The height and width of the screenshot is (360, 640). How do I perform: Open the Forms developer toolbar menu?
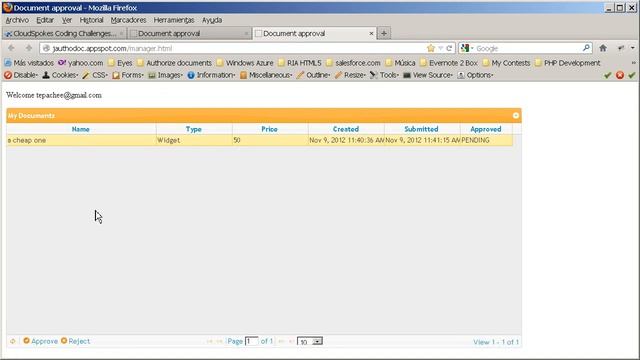tap(128, 75)
